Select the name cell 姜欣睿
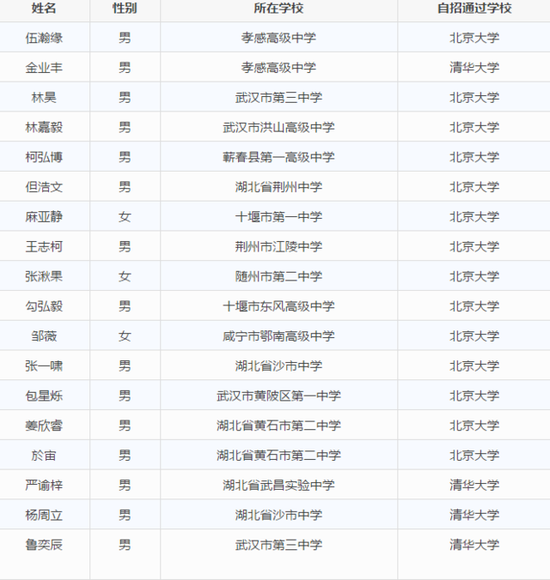Image resolution: width=550 pixels, height=580 pixels. click(x=44, y=426)
